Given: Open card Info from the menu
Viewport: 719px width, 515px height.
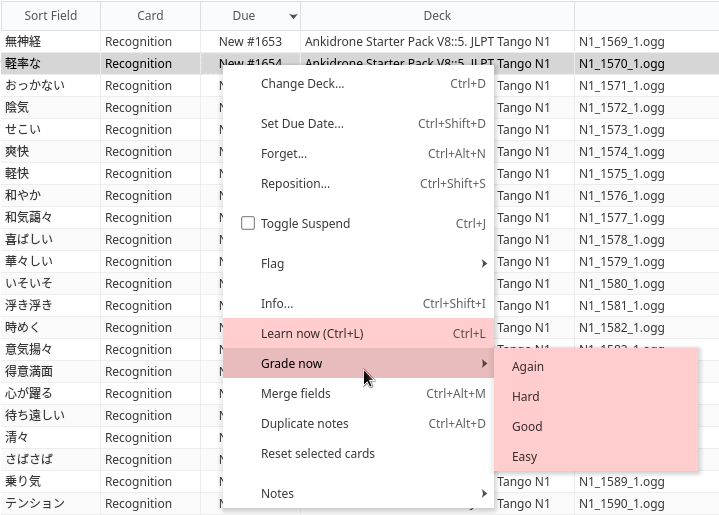Looking at the screenshot, I should [x=277, y=304].
